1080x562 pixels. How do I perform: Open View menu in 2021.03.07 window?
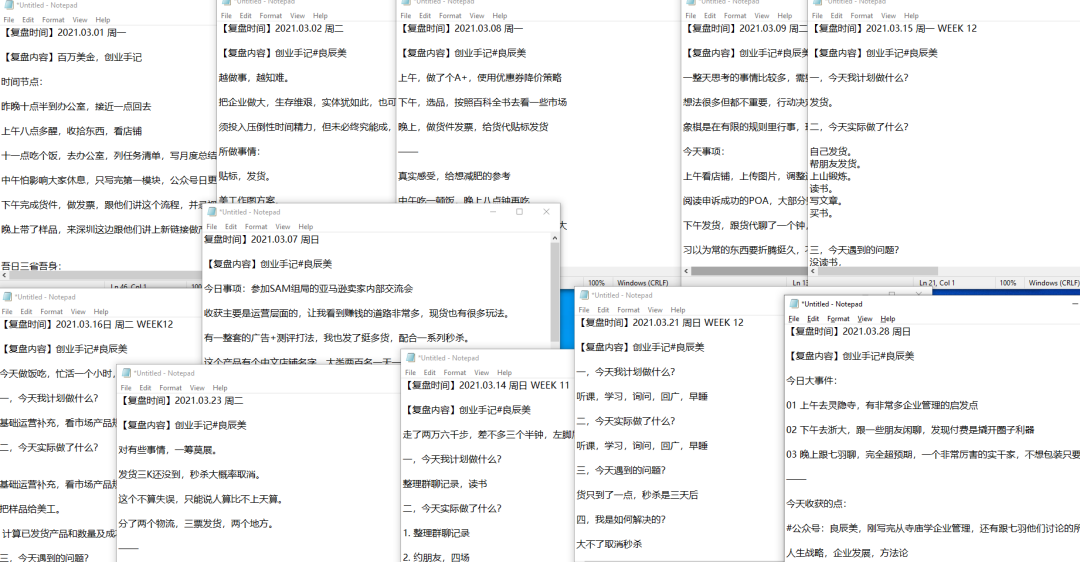point(282,227)
